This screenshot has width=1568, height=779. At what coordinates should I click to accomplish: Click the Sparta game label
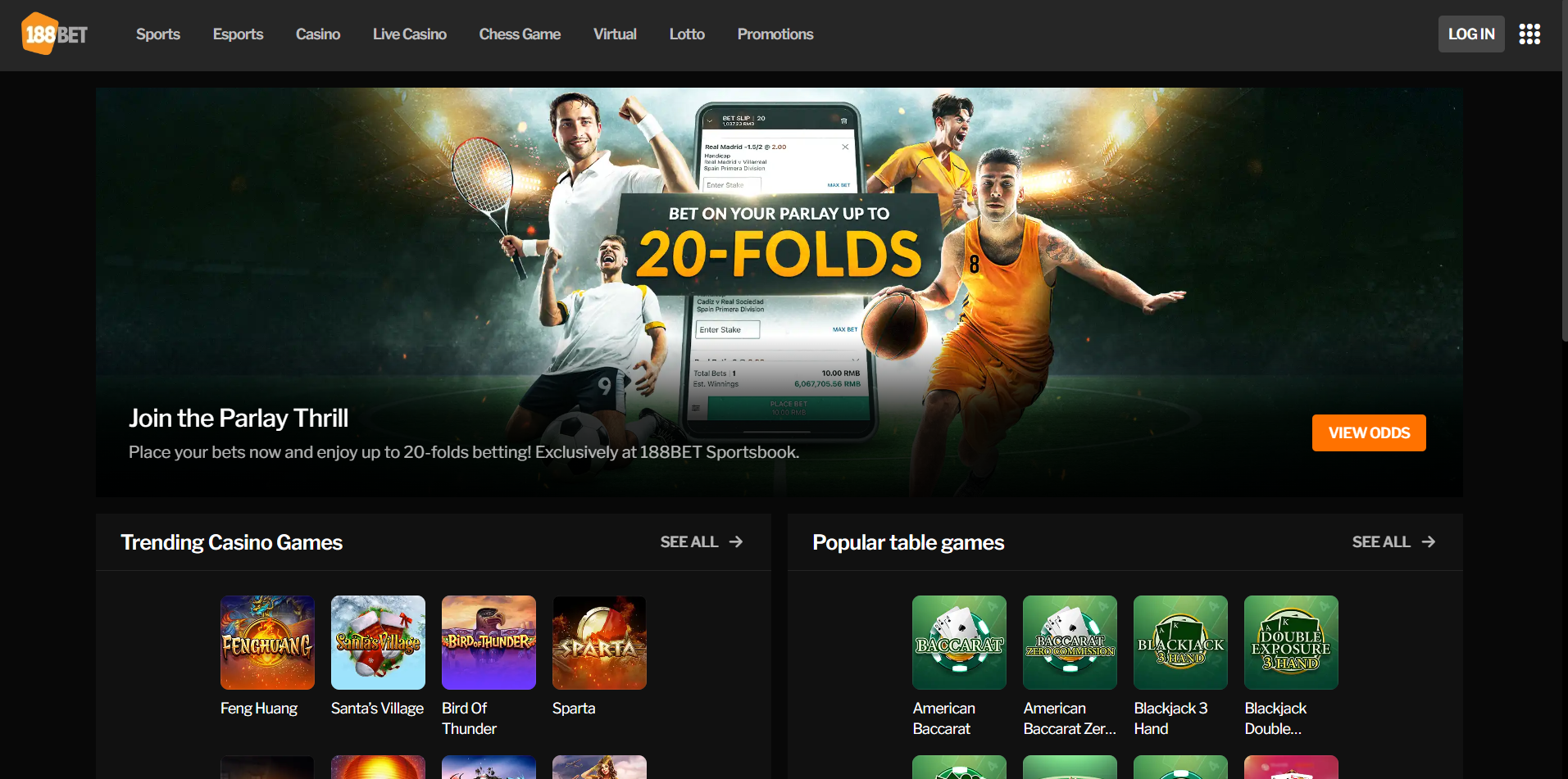pos(574,709)
